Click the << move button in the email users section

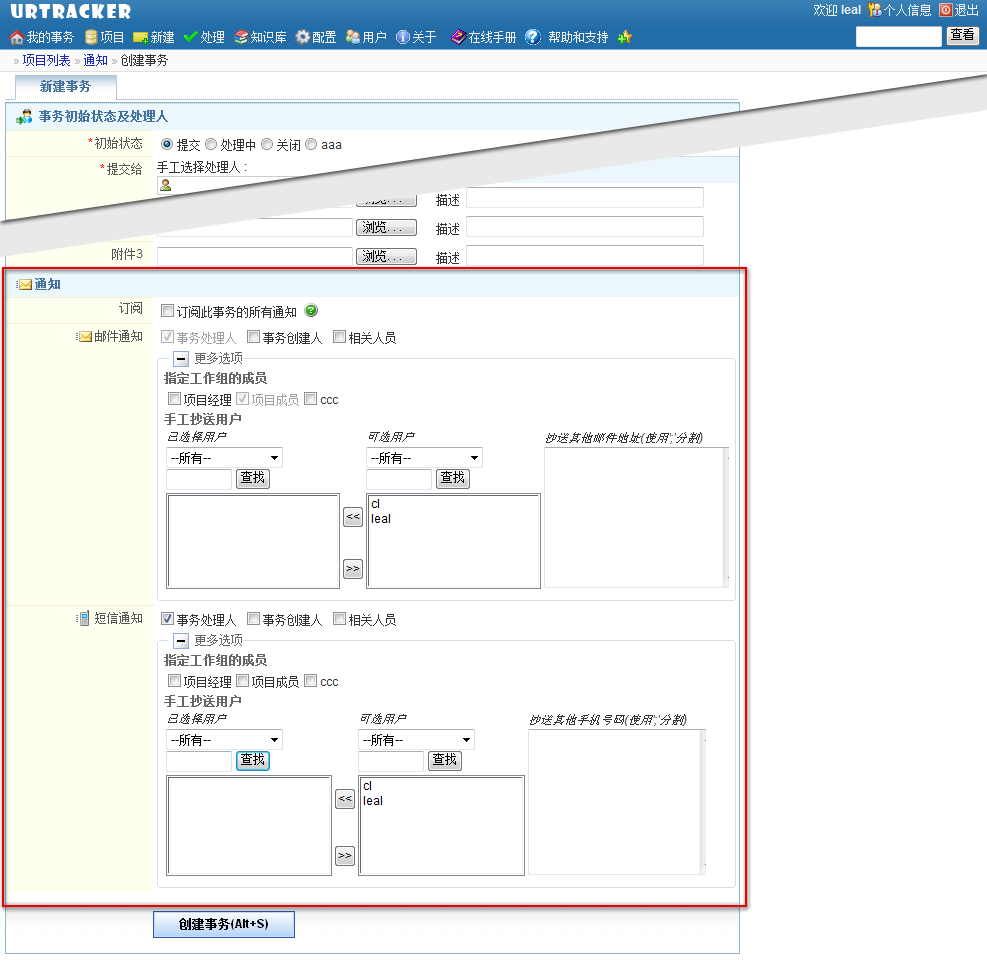pyautogui.click(x=353, y=517)
